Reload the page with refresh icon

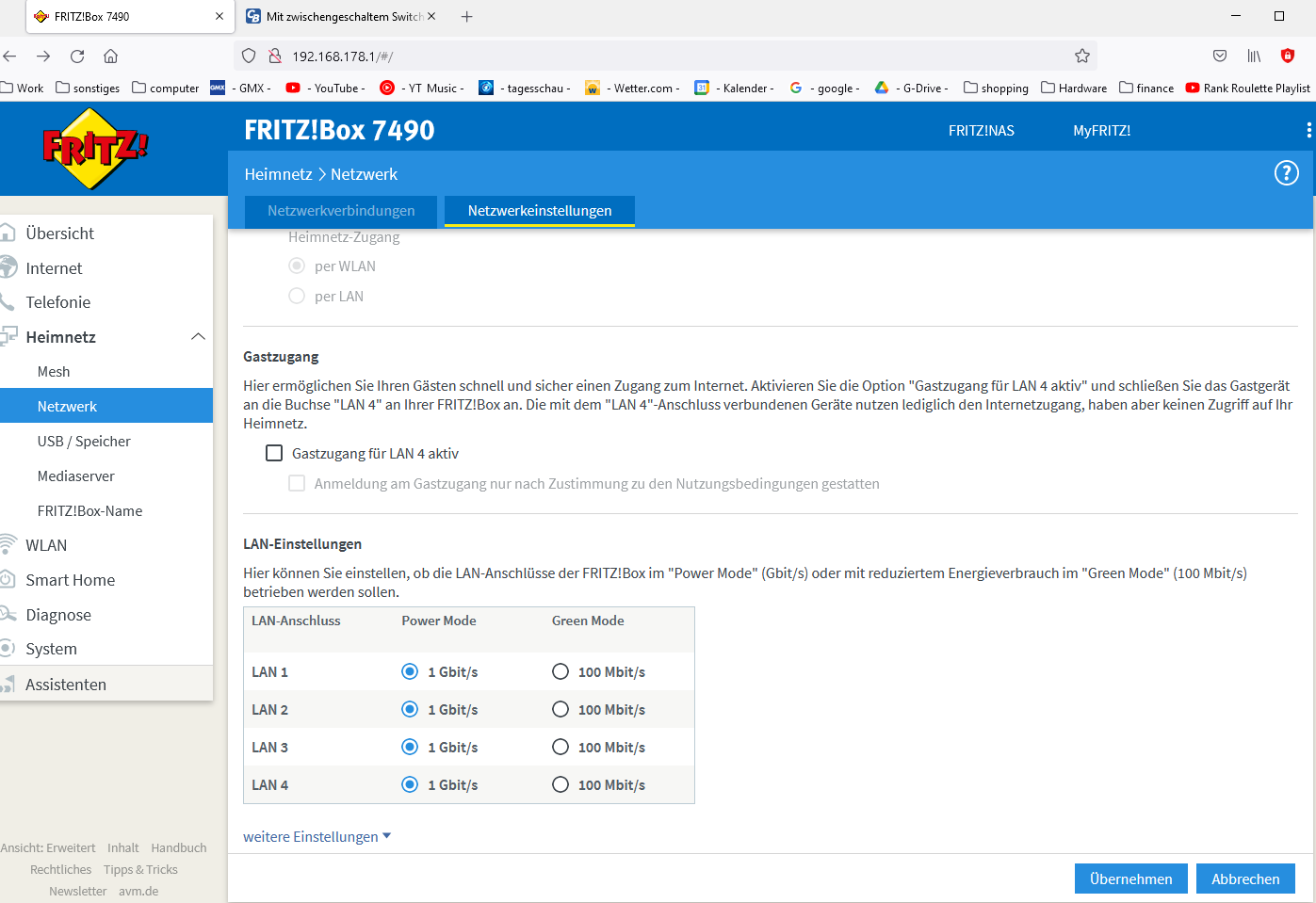(x=77, y=56)
